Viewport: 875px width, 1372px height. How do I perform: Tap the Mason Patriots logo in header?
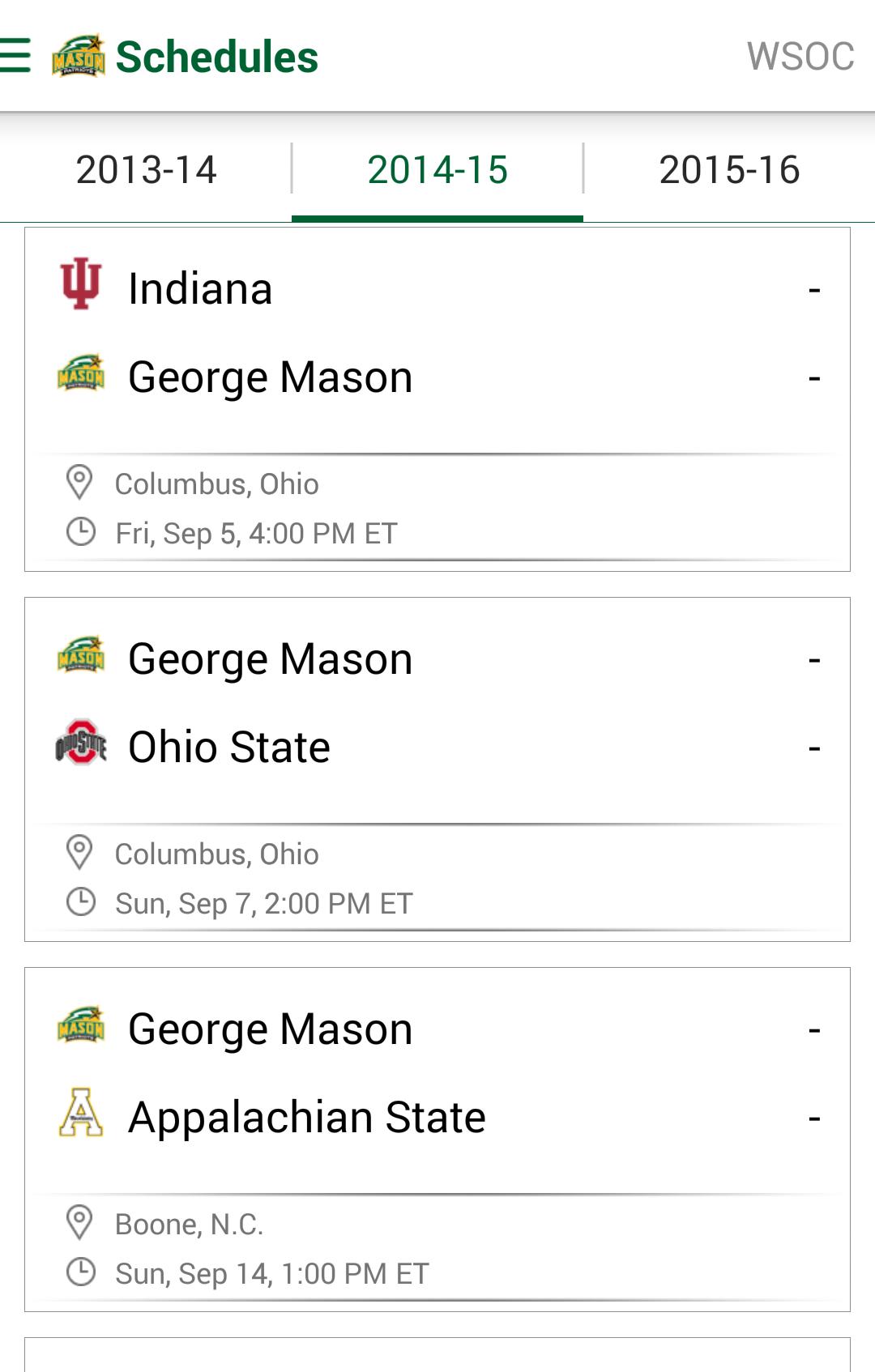(79, 56)
